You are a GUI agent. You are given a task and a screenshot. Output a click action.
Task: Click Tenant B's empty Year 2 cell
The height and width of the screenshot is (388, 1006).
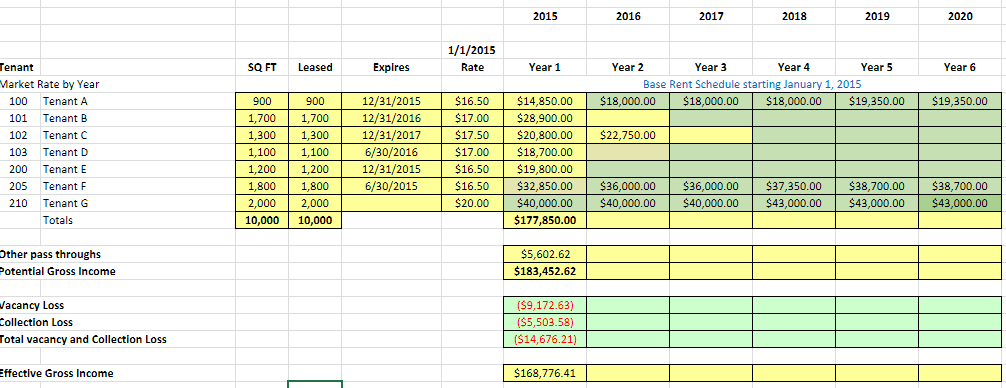[628, 118]
